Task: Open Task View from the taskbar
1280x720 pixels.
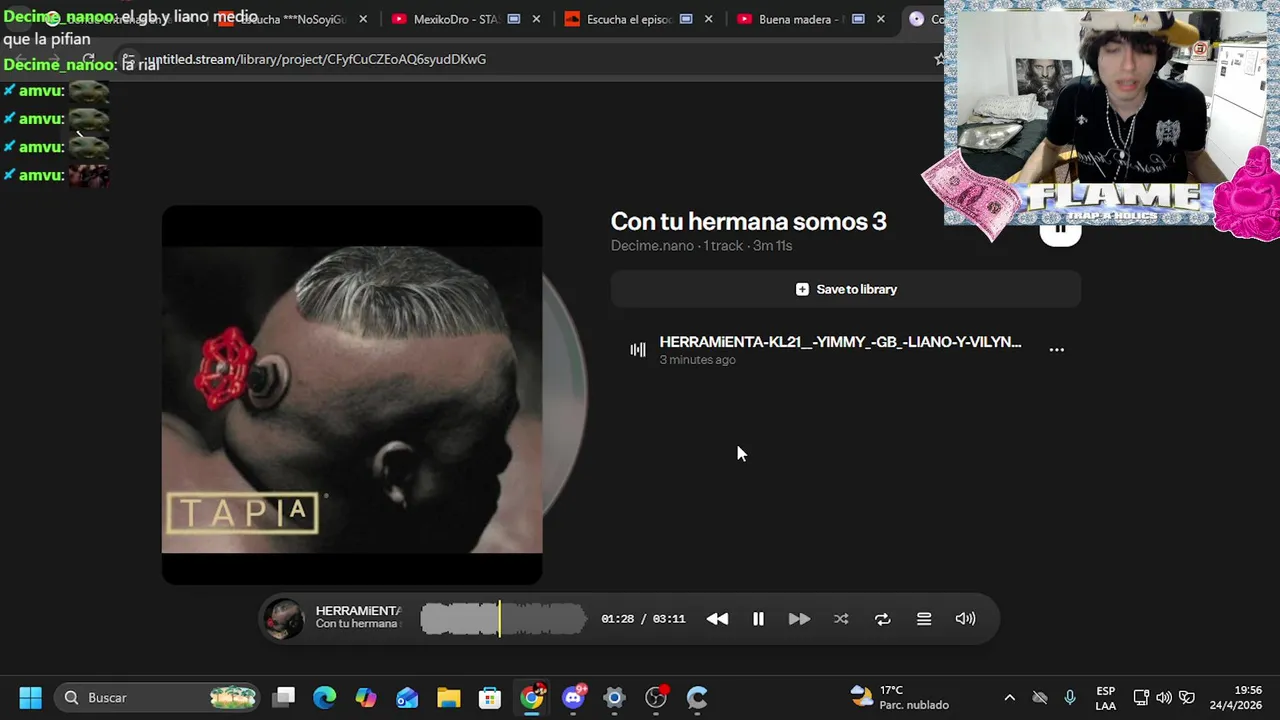Action: coord(284,697)
